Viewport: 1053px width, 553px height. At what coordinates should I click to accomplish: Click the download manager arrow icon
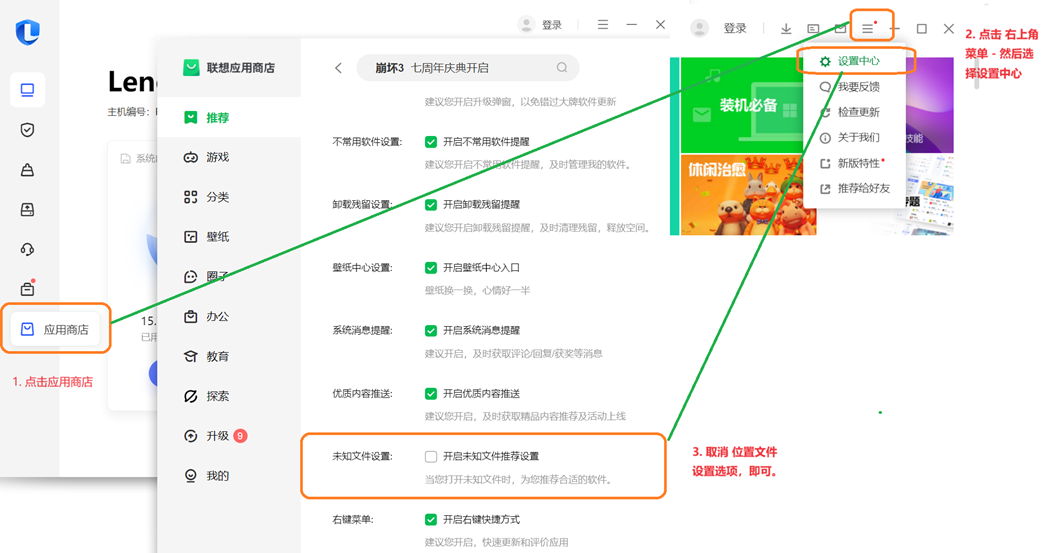[x=786, y=29]
